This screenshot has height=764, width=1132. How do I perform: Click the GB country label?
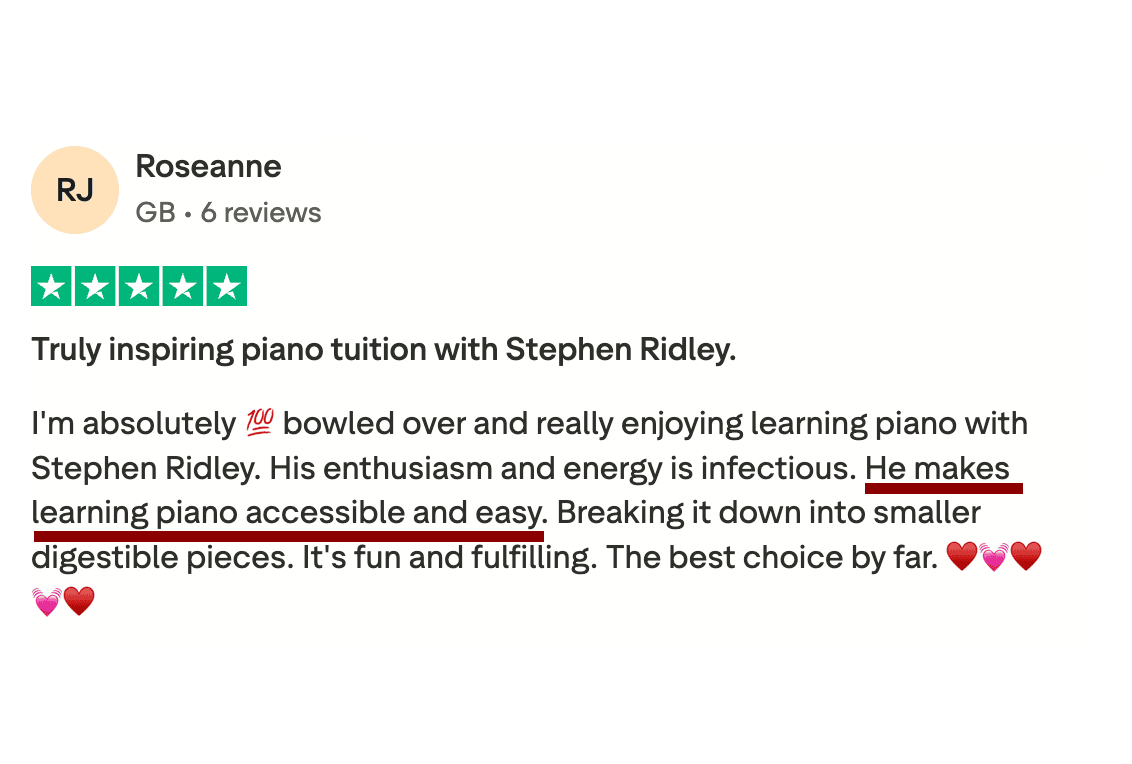(155, 212)
